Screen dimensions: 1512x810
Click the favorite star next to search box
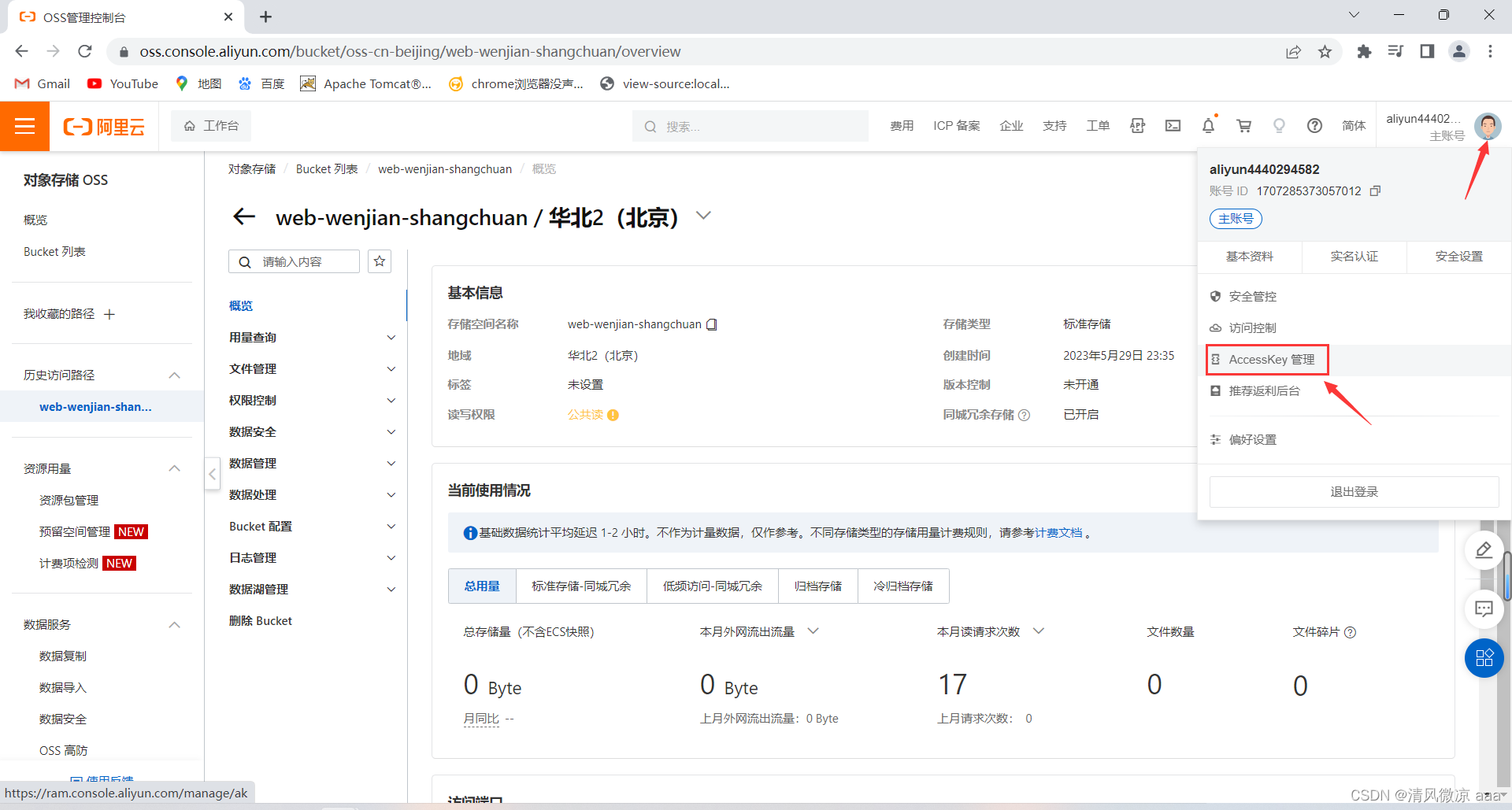[380, 261]
